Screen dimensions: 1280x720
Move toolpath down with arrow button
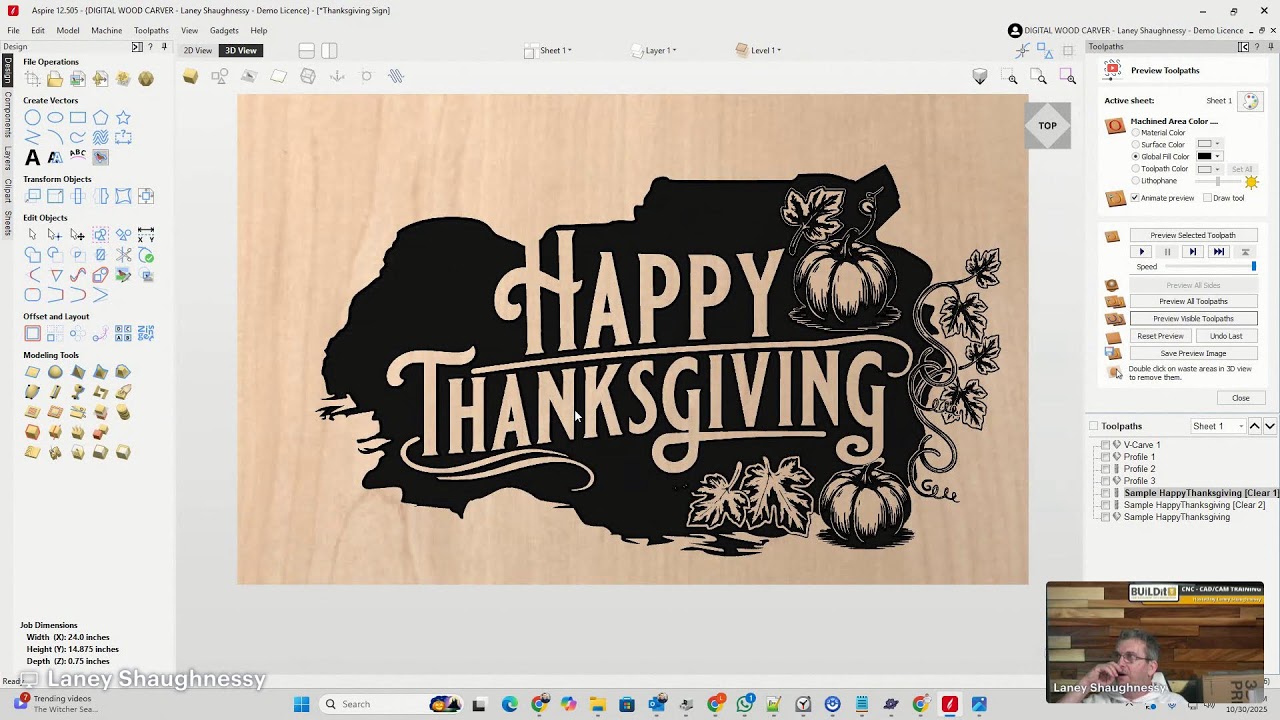(1270, 426)
